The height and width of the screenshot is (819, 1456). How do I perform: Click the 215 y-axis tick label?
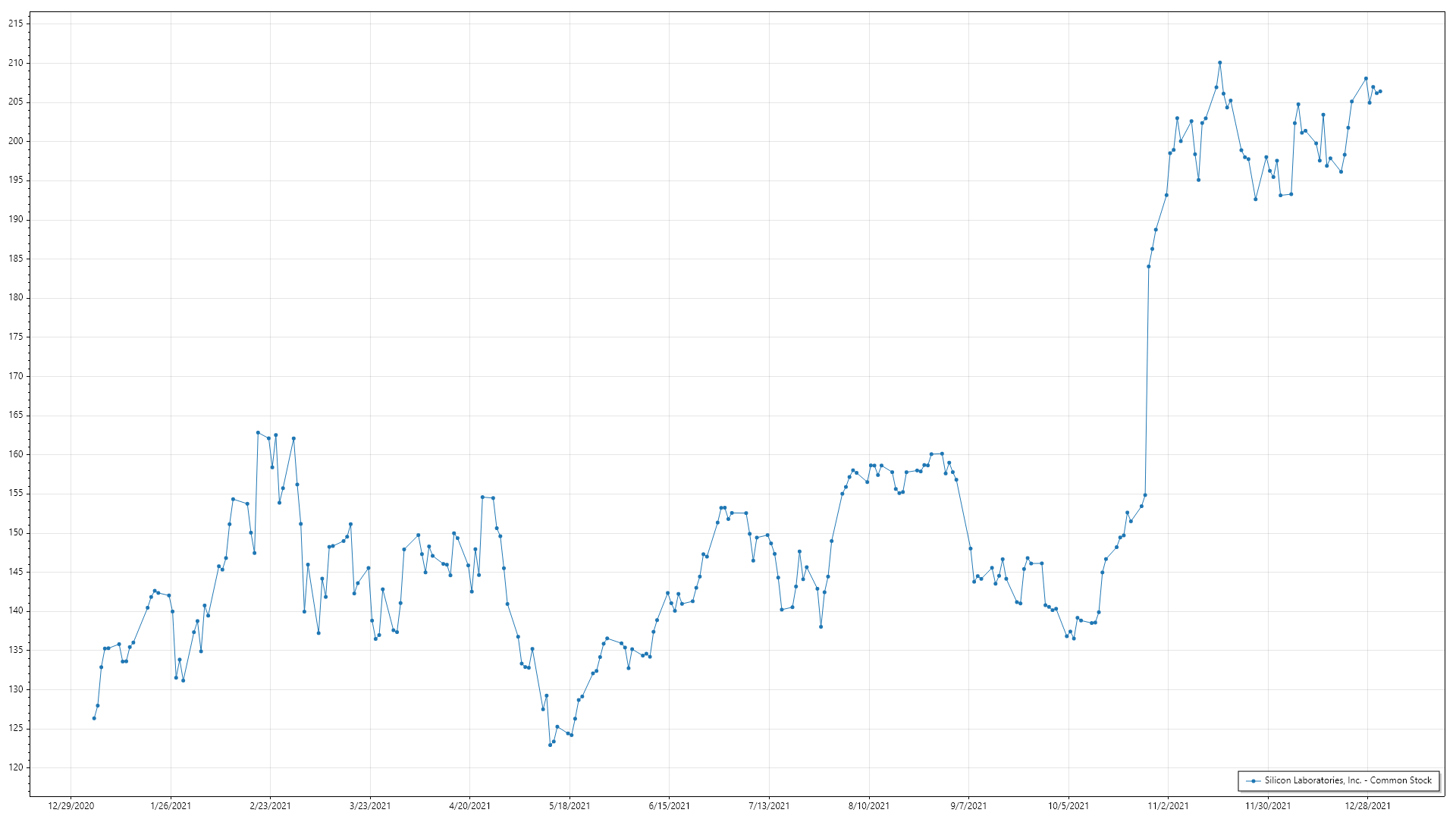pos(15,24)
